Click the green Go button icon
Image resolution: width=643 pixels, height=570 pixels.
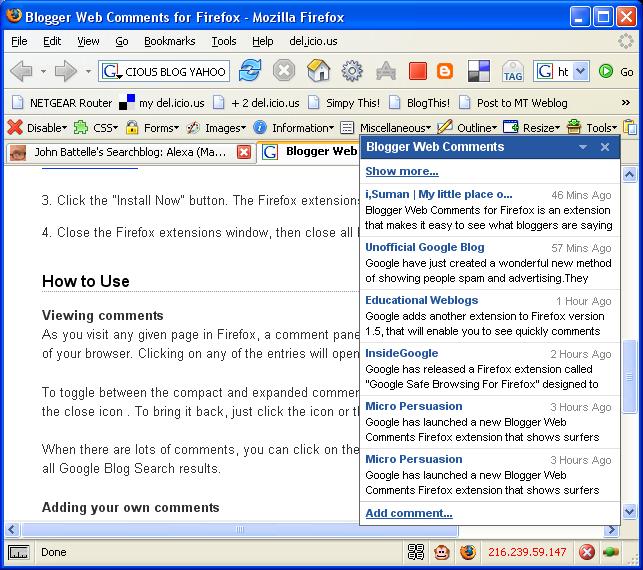[x=606, y=71]
